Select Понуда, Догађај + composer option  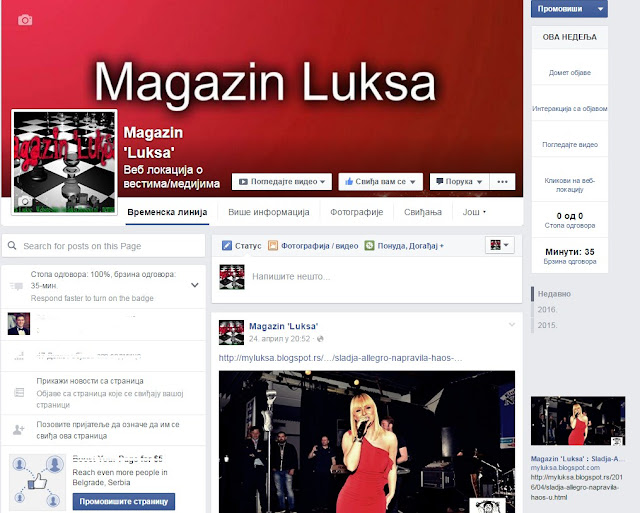pos(404,246)
